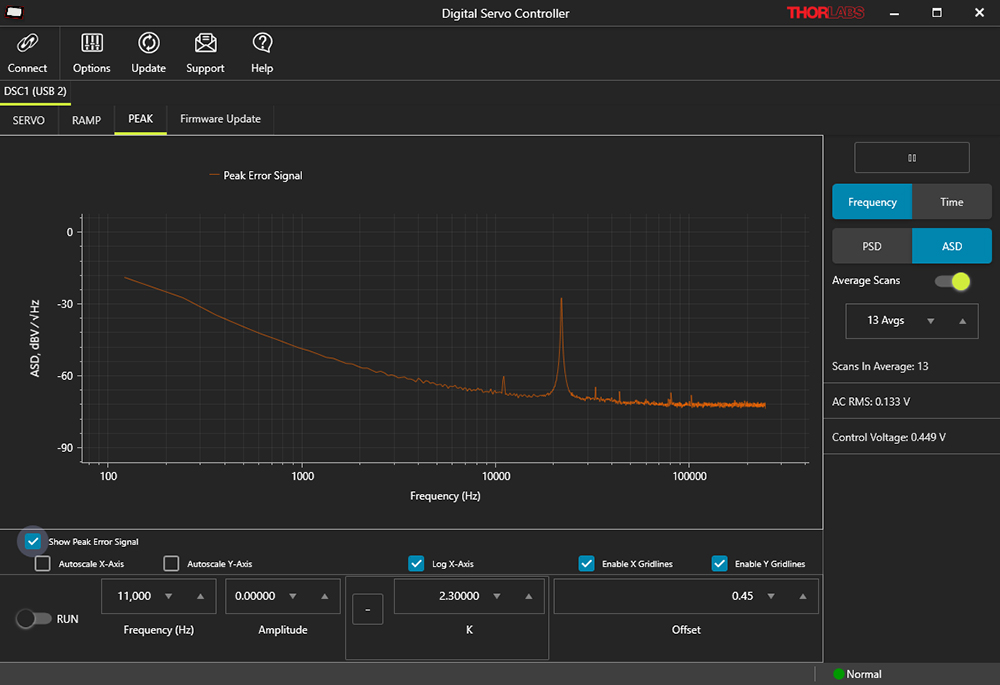Click the Amplitude value field
The width and height of the screenshot is (1000, 685).
(255, 596)
